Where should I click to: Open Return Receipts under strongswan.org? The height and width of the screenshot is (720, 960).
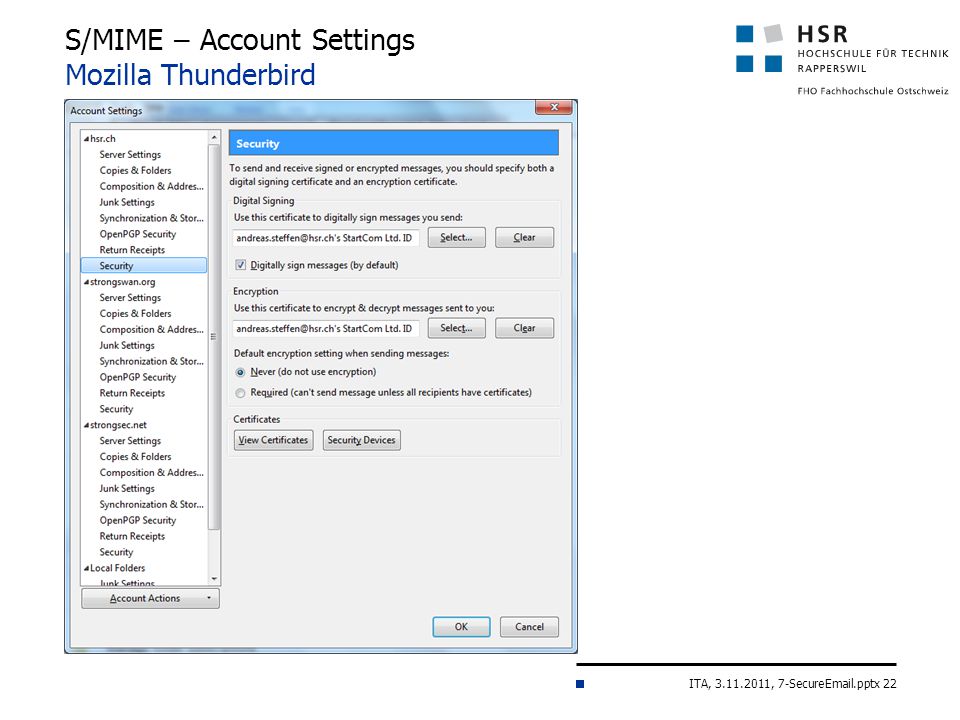pyautogui.click(x=132, y=394)
